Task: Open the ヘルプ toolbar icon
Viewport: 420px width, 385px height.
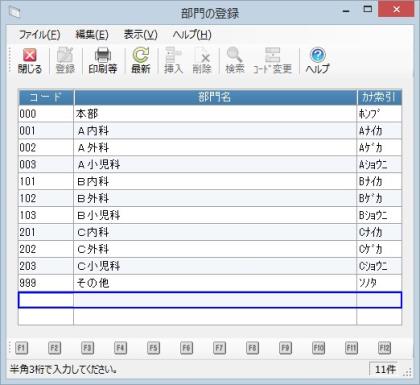Action: [x=317, y=61]
